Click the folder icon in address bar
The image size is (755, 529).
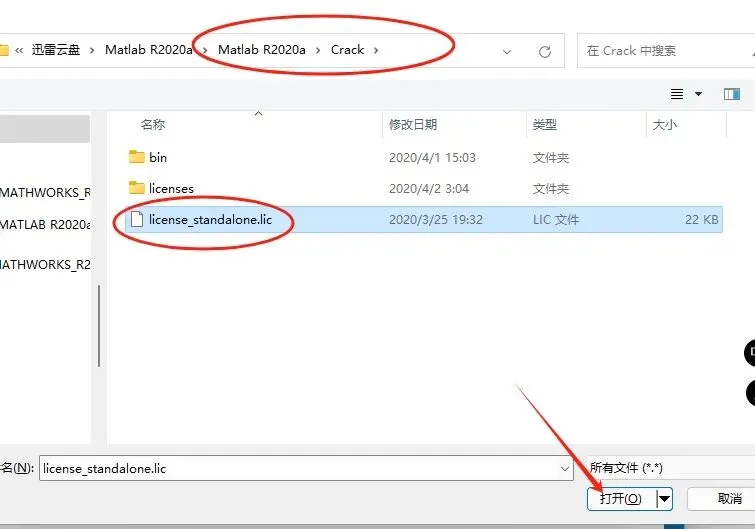coord(4,50)
